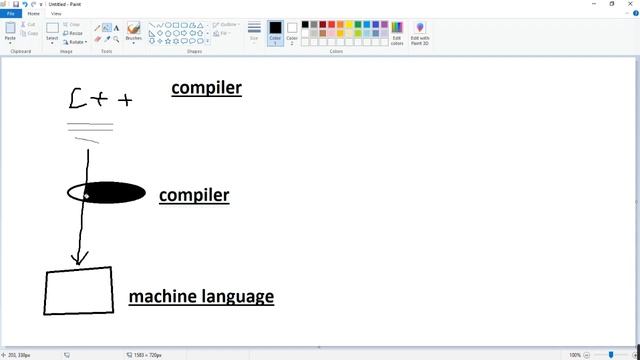Choose the Rounded rectangle shape

[x=184, y=25]
